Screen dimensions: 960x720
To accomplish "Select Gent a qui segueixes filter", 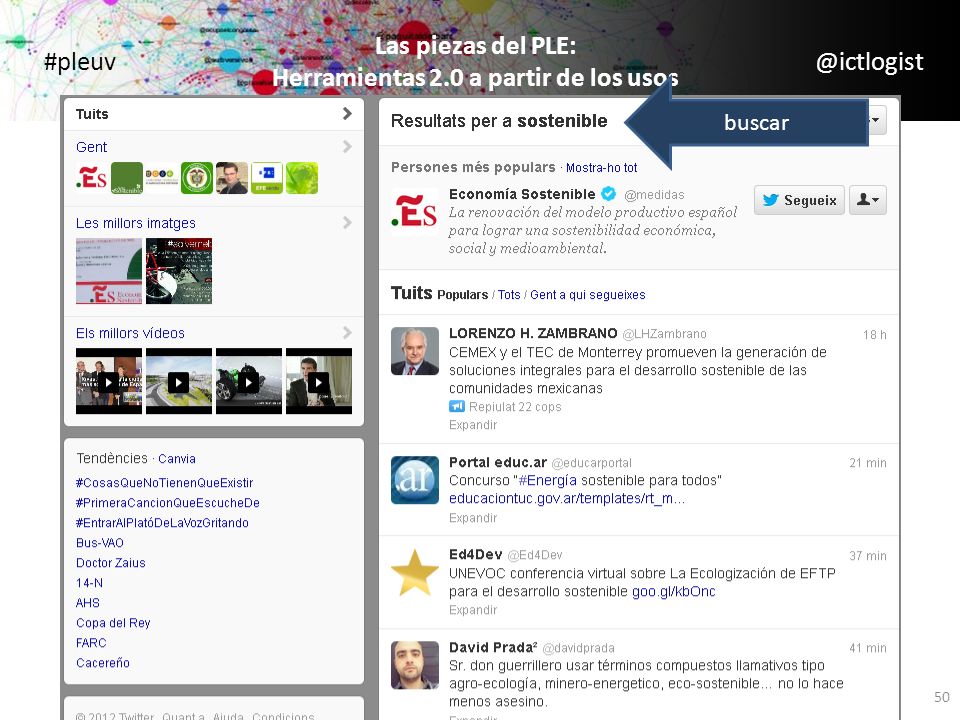I will (x=588, y=294).
